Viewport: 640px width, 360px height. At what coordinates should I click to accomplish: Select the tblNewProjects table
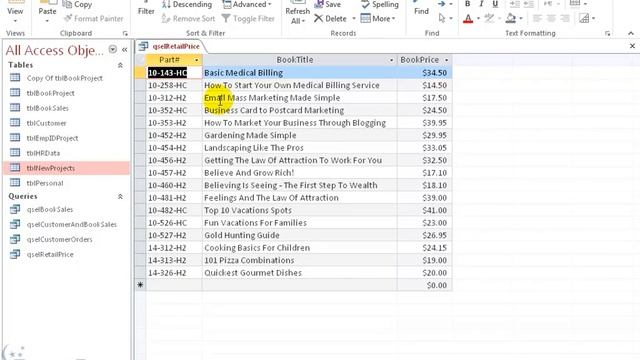66,168
